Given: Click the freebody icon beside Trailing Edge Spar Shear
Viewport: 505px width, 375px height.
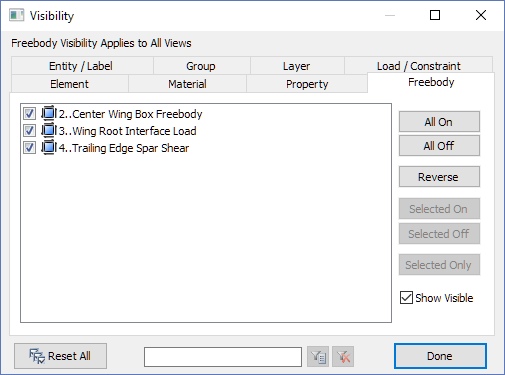Looking at the screenshot, I should (x=49, y=148).
